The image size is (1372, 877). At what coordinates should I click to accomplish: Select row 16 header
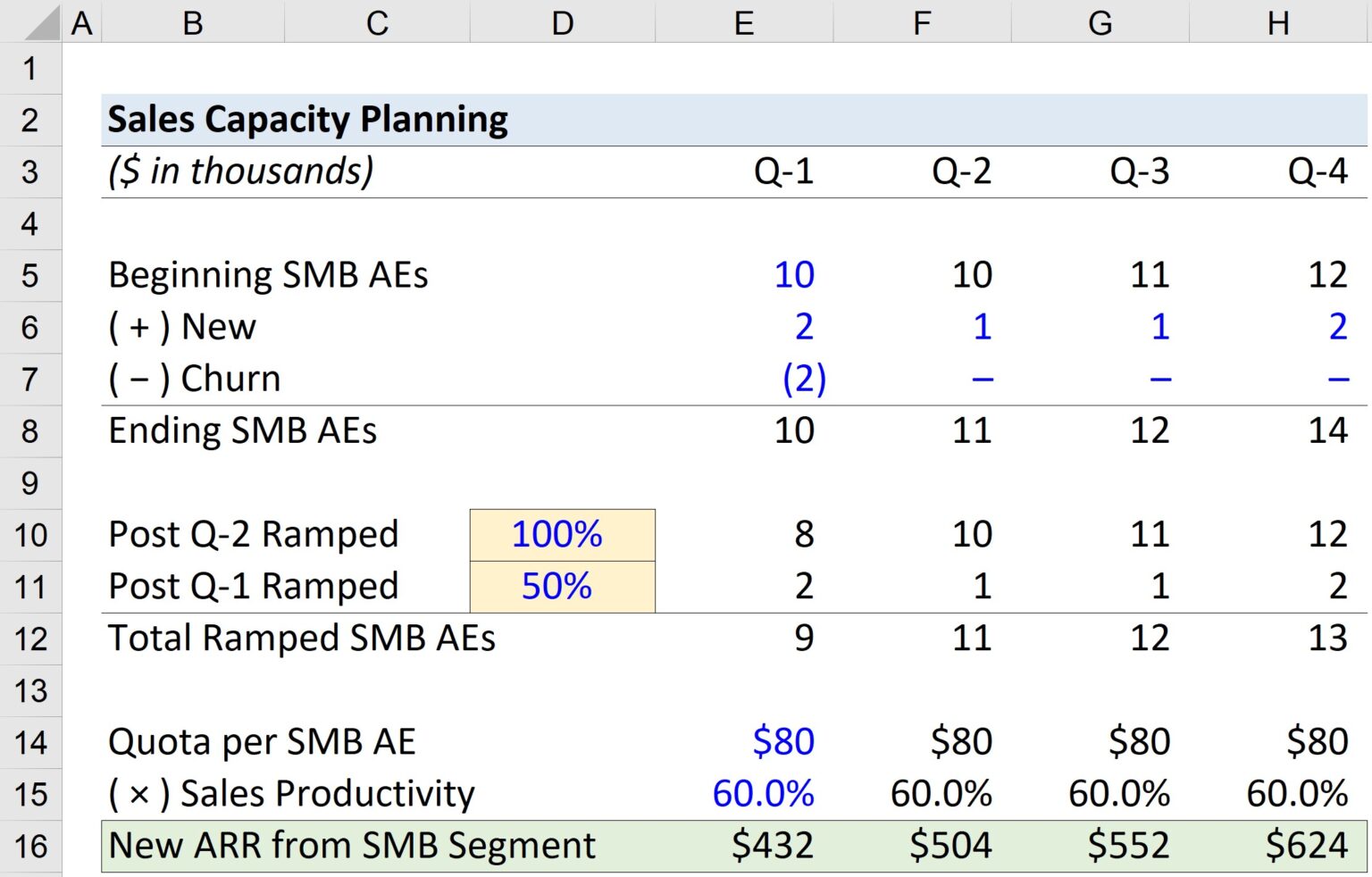31,844
